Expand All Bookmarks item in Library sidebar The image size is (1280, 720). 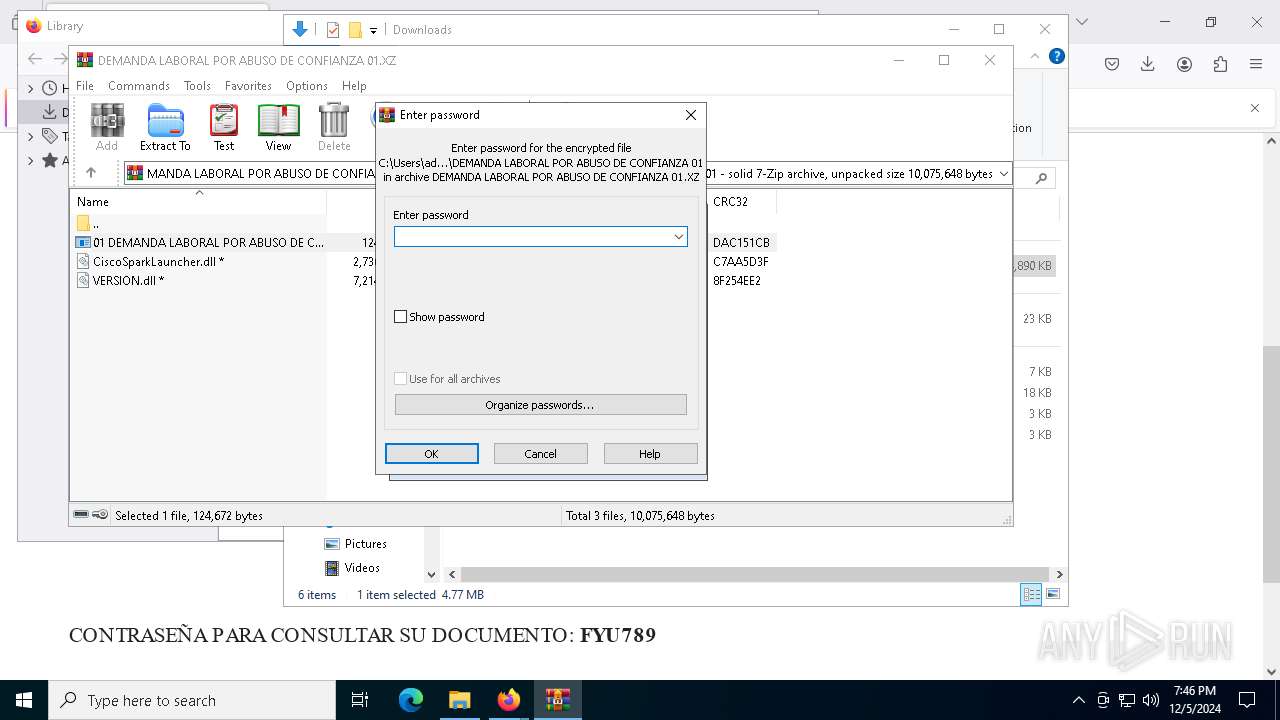coord(30,160)
